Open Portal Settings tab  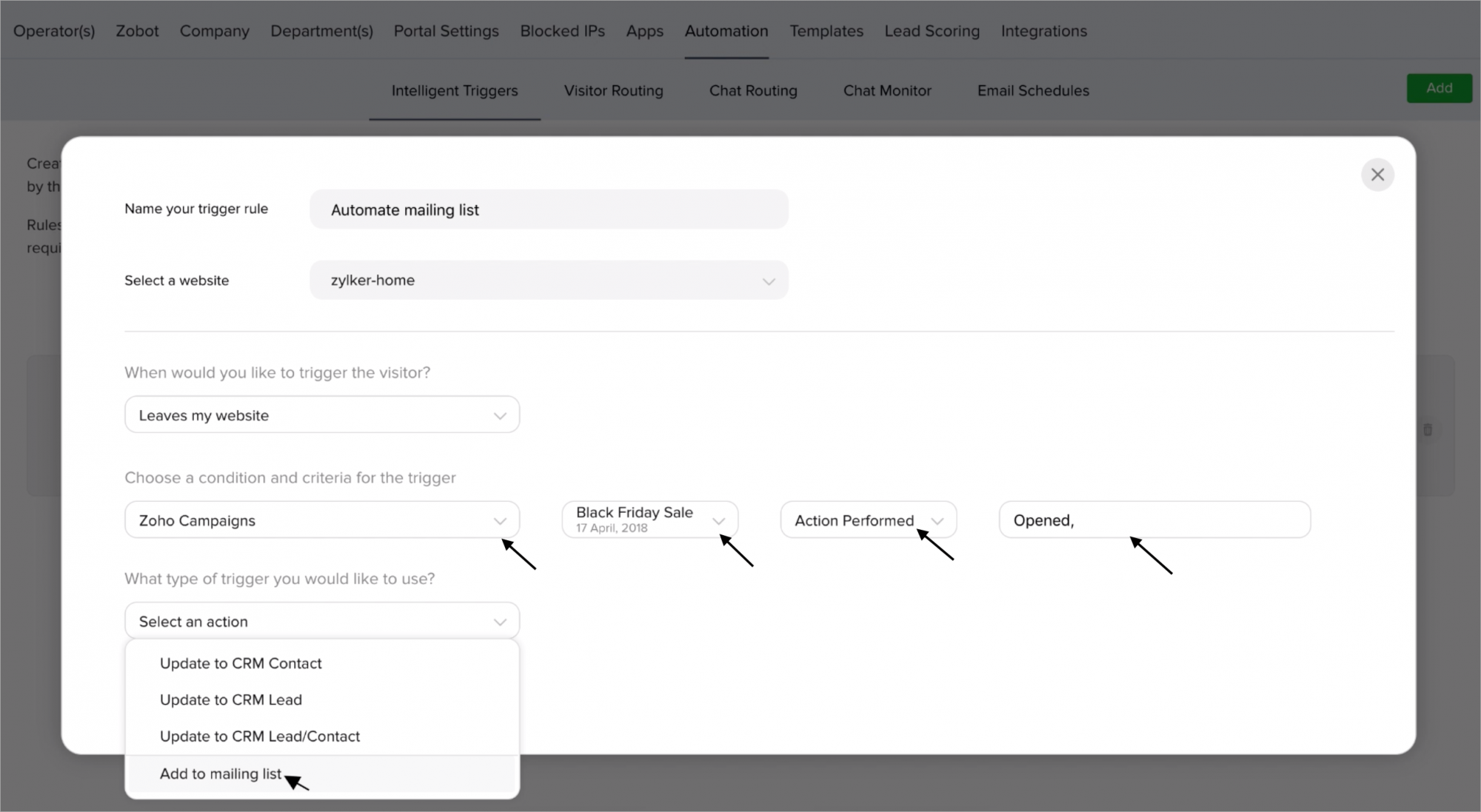click(x=446, y=31)
